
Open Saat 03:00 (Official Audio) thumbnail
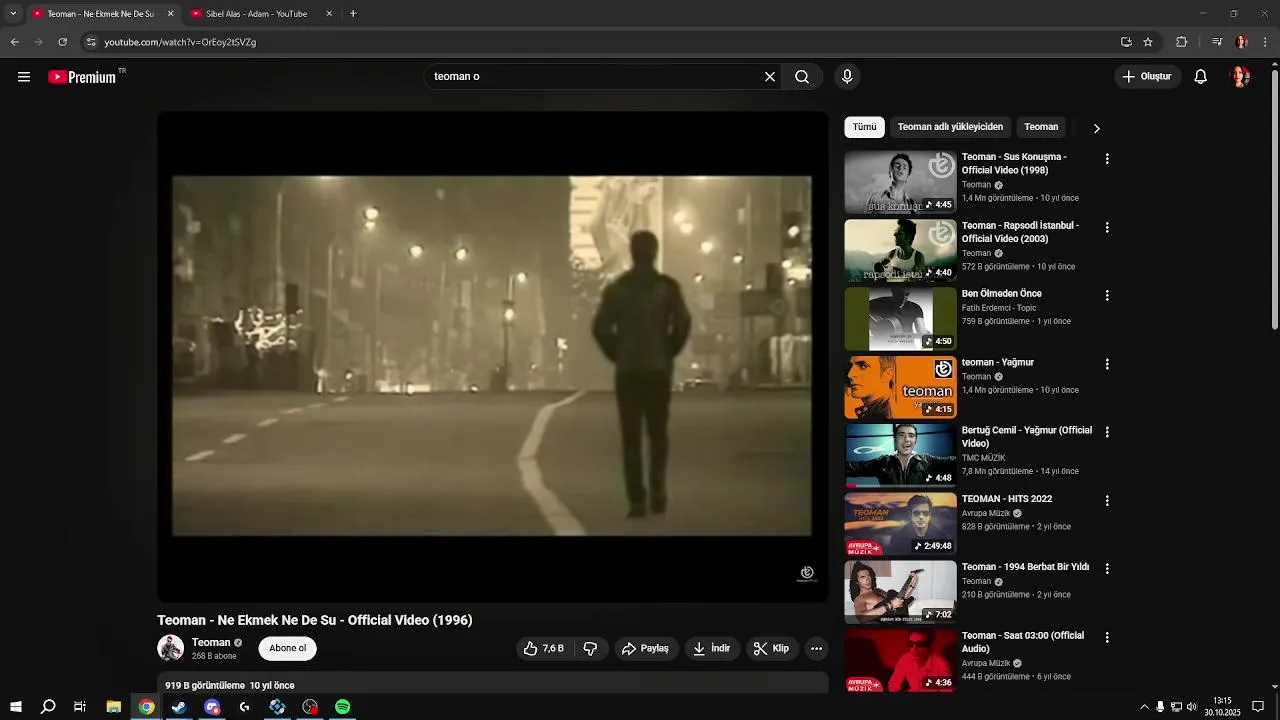900,661
